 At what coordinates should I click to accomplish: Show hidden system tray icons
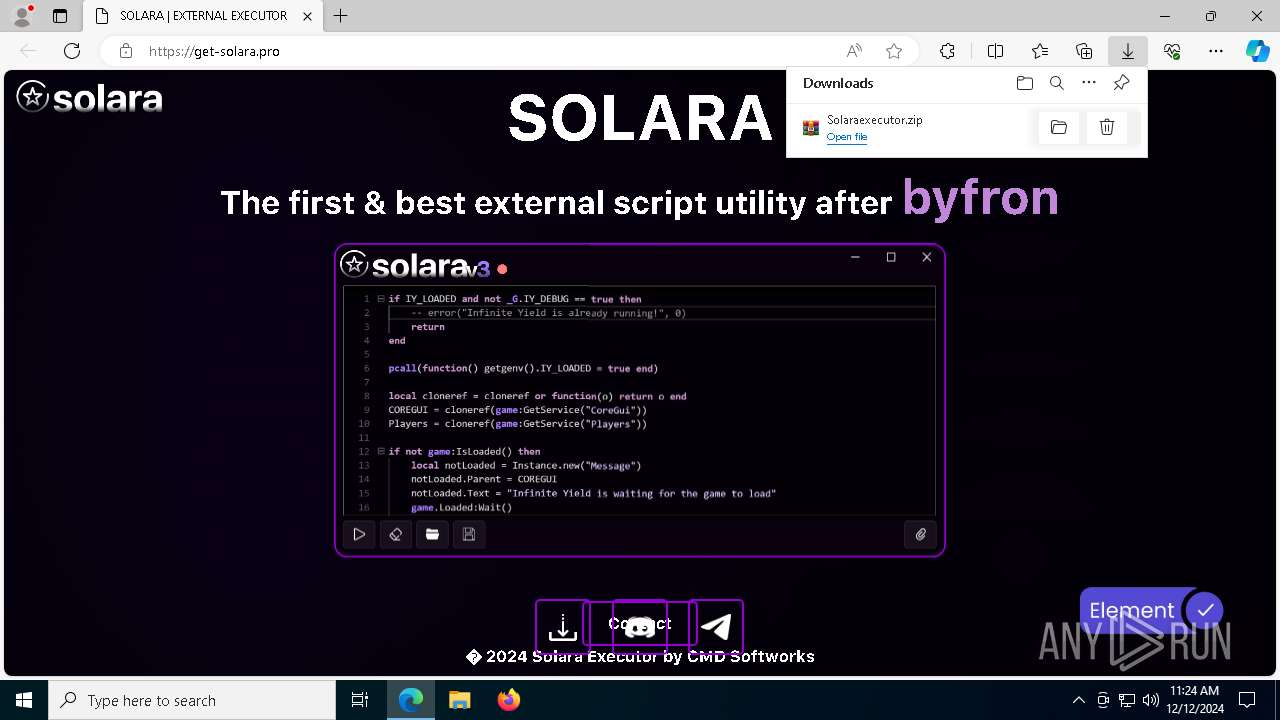(1078, 700)
